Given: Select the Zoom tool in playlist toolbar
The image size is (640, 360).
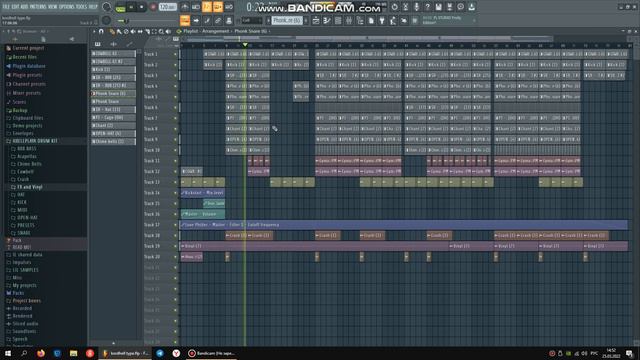Looking at the screenshot, I should (161, 31).
